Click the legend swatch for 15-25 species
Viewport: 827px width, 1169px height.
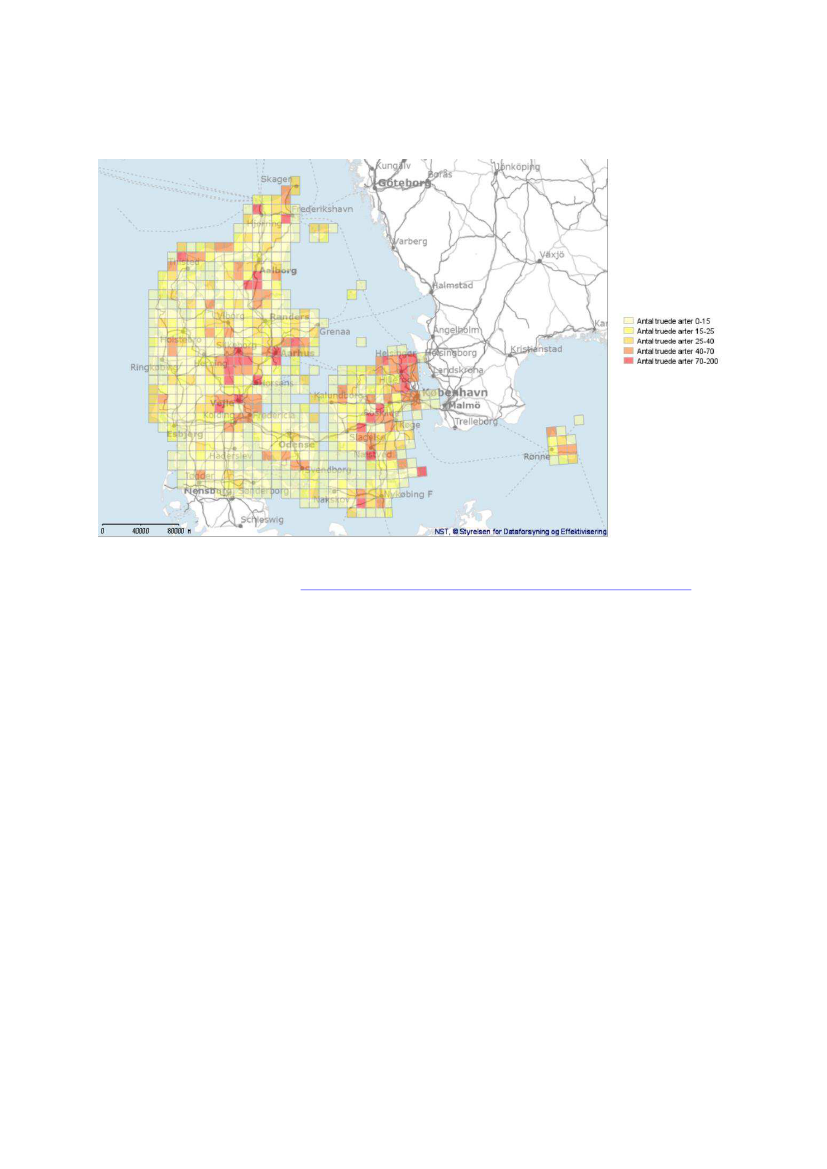pyautogui.click(x=628, y=331)
